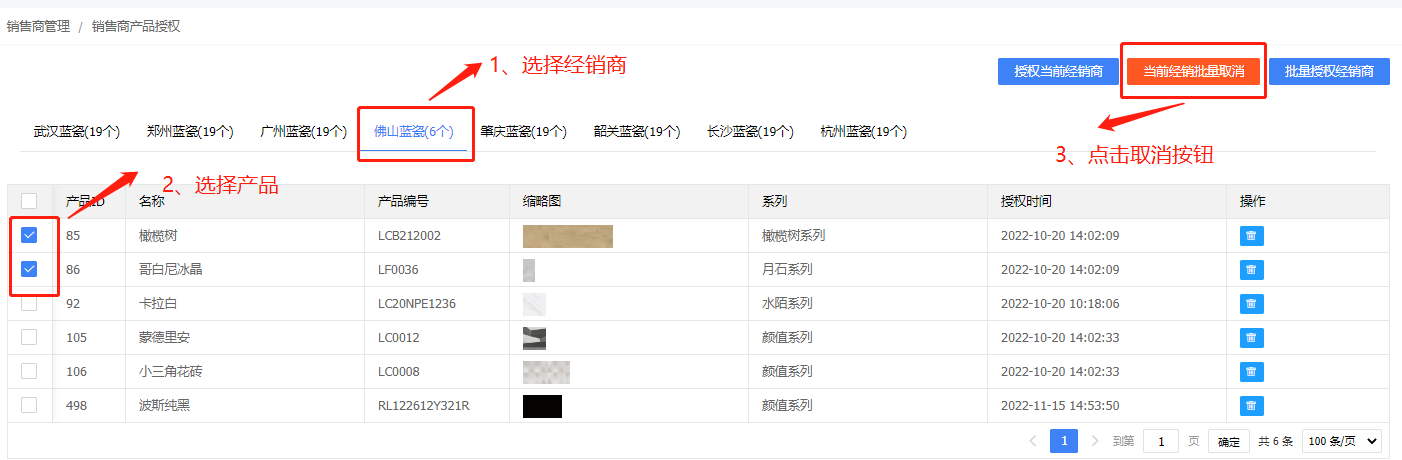Open the 橄榄树 product thumbnail image
The image size is (1402, 460).
[x=567, y=236]
